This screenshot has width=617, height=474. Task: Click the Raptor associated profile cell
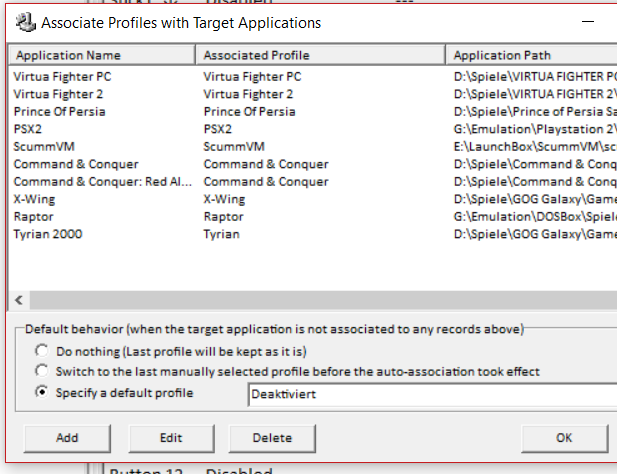224,217
